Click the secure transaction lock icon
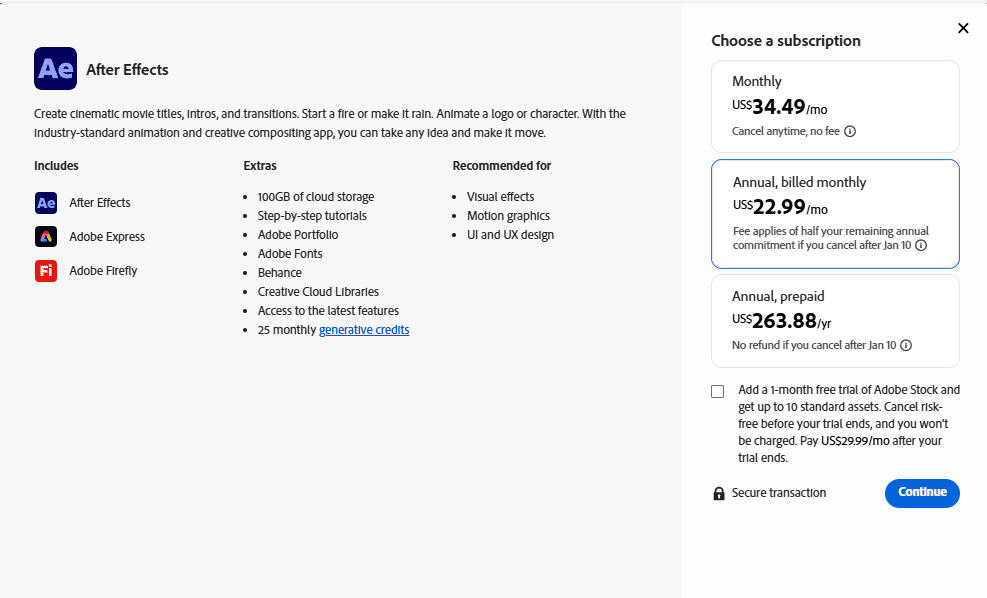 point(718,492)
